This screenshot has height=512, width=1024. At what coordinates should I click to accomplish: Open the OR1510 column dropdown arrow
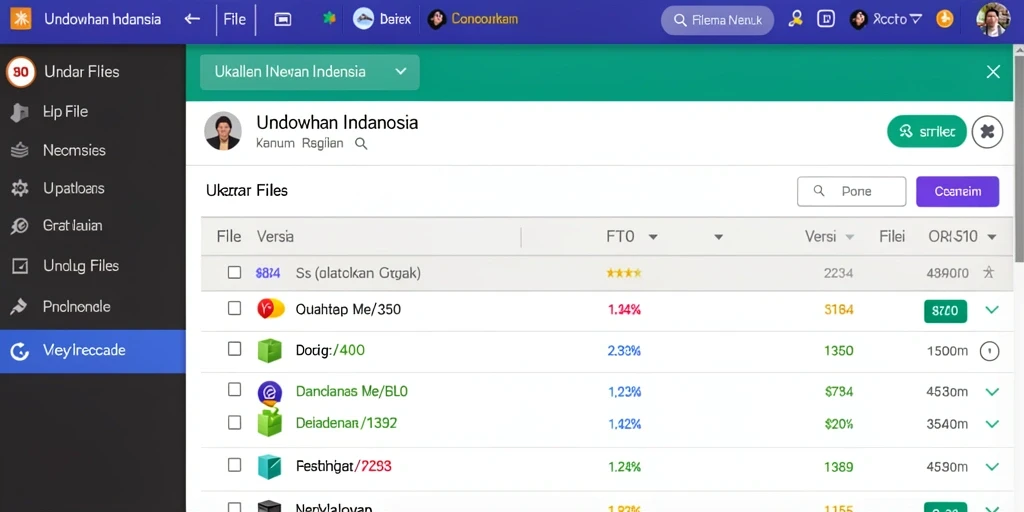(x=991, y=237)
